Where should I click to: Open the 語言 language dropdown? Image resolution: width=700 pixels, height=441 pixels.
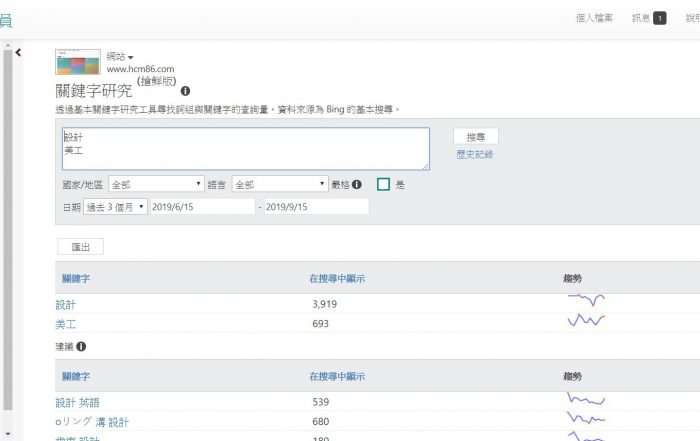click(x=279, y=185)
